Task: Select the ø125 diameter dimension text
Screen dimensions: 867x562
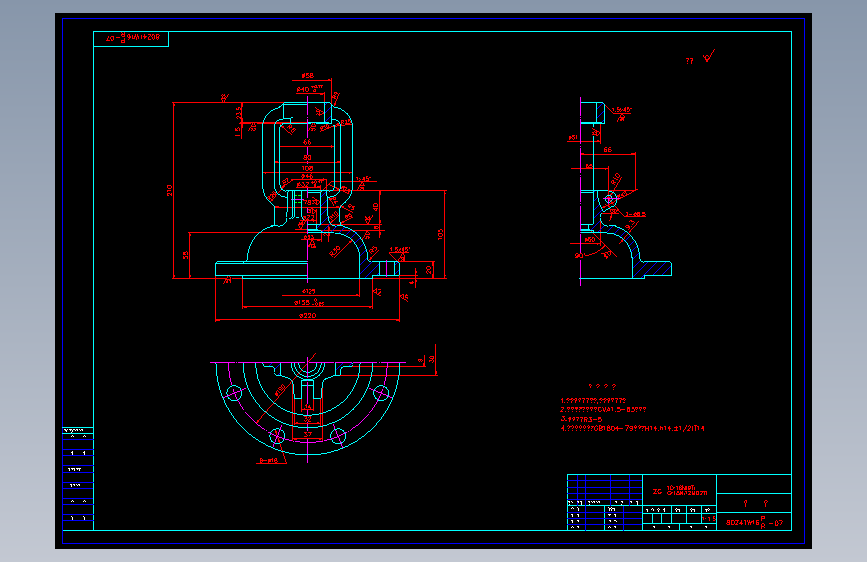Action: point(309,291)
